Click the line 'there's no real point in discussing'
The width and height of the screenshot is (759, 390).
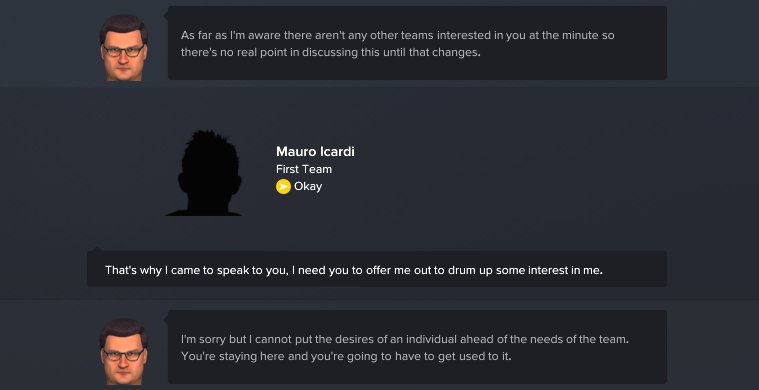pos(331,53)
